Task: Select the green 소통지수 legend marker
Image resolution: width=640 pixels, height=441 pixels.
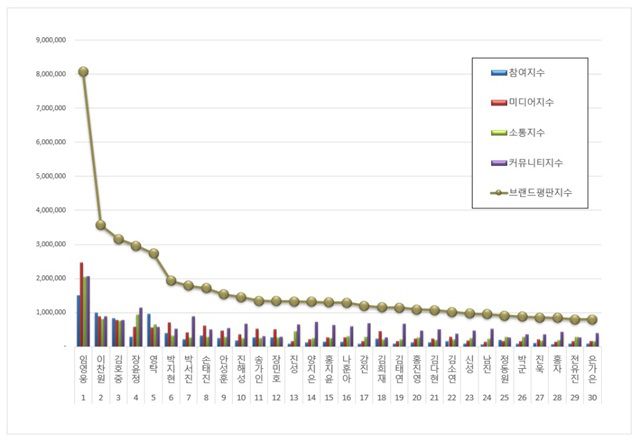Action: click(x=494, y=131)
